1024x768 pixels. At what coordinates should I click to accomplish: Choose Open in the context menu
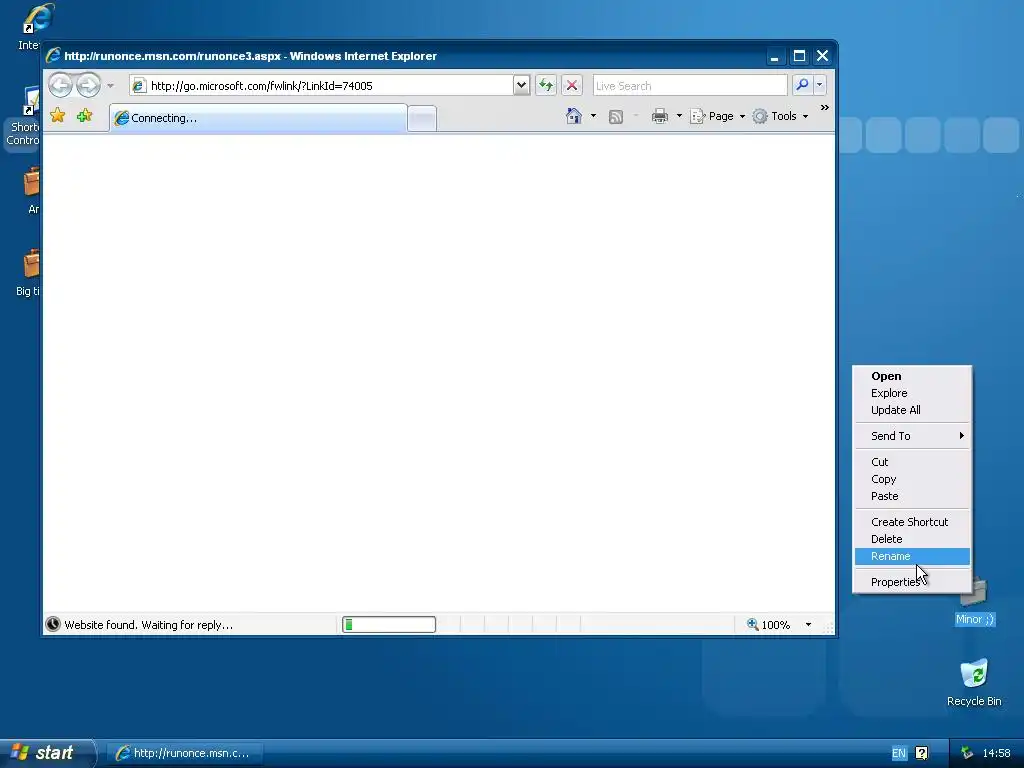coord(912,376)
